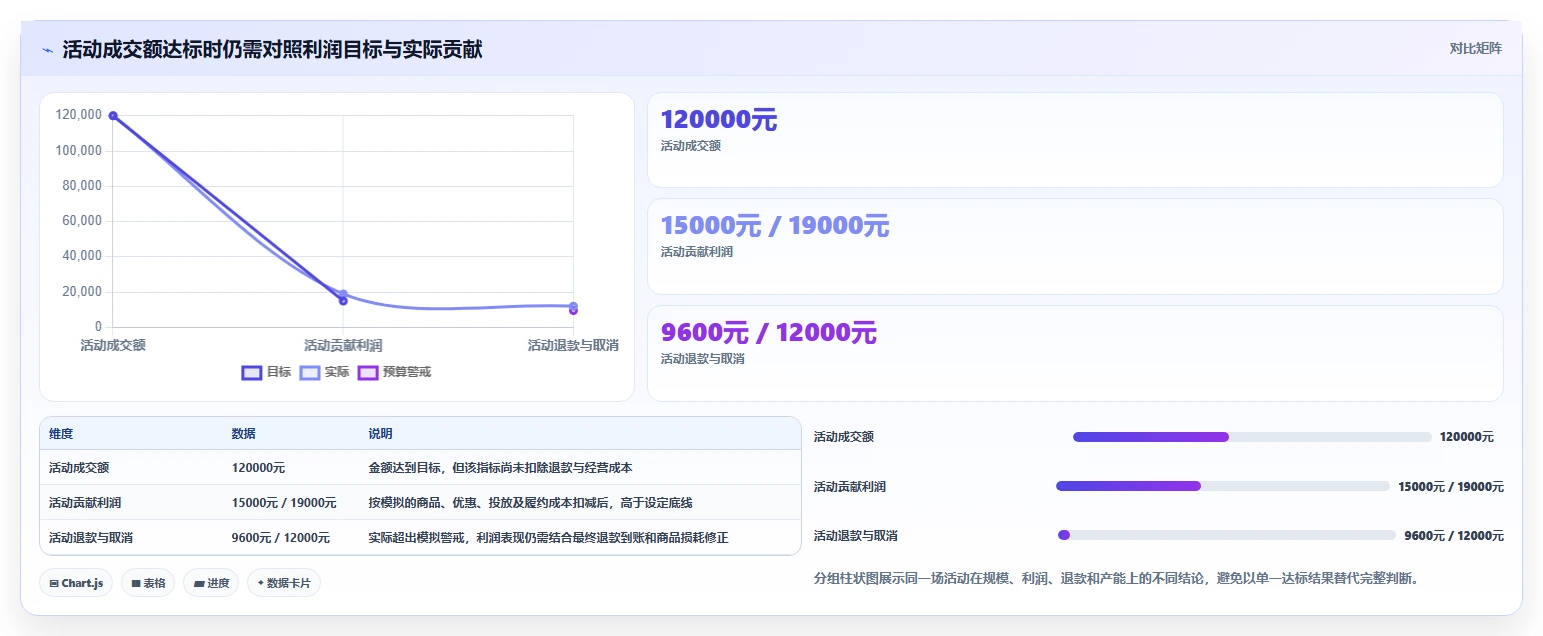Click the 120,000 y-axis label
The image size is (1543, 636).
(79, 115)
